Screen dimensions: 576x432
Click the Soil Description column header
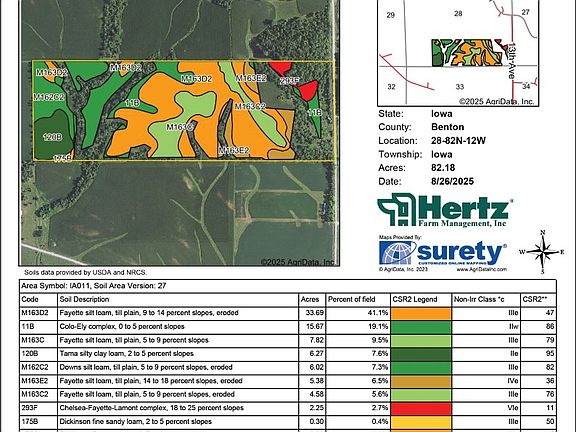click(x=84, y=299)
